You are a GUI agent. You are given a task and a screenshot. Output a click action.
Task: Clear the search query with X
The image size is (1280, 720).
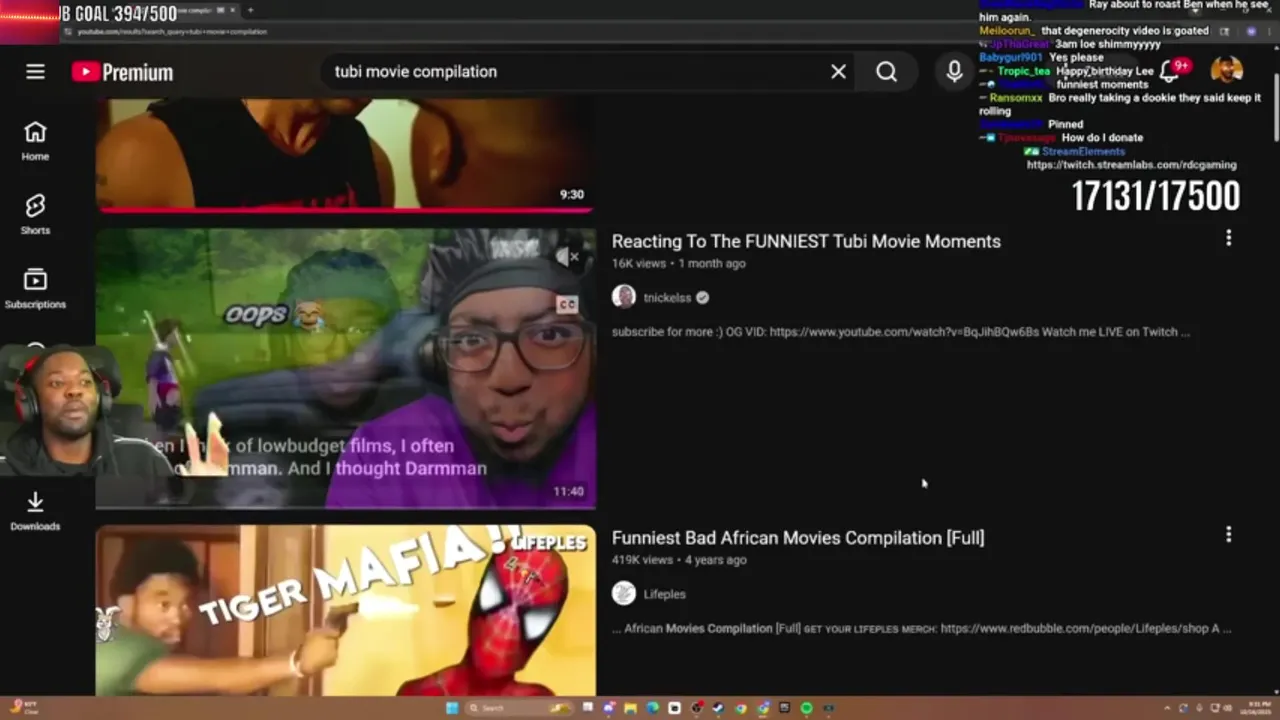pos(838,72)
